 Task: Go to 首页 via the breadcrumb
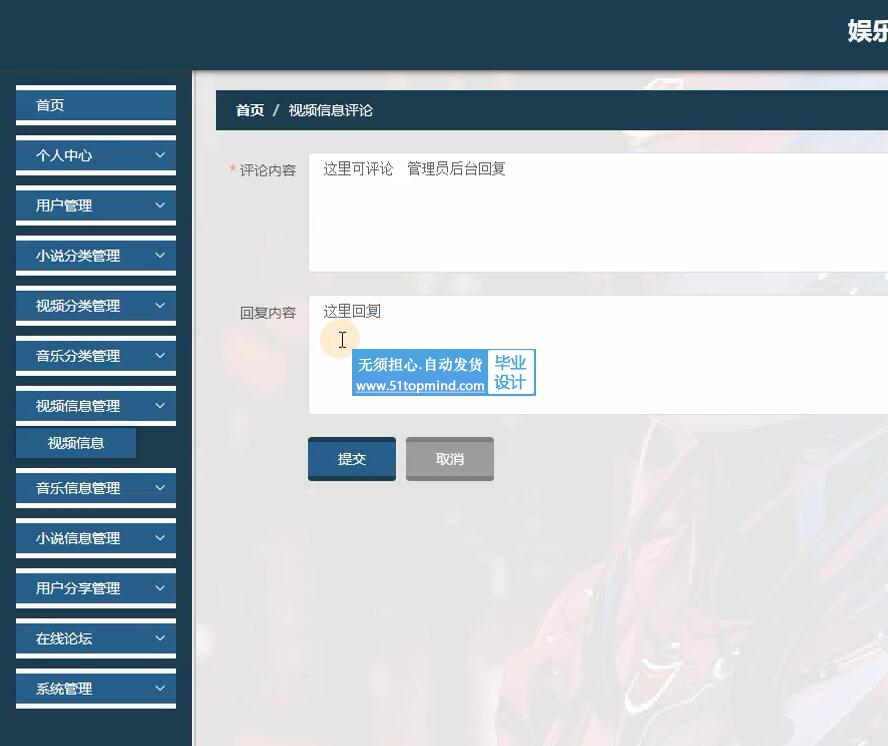(250, 110)
